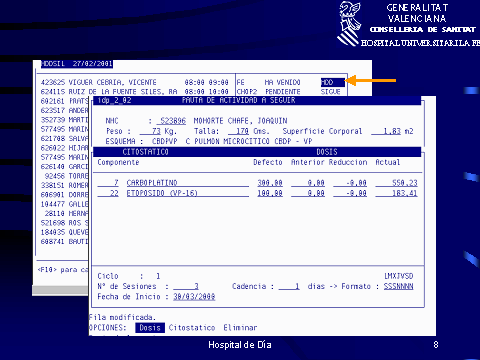Click the Peso field showing 73
The width and height of the screenshot is (480, 360).
150,131
